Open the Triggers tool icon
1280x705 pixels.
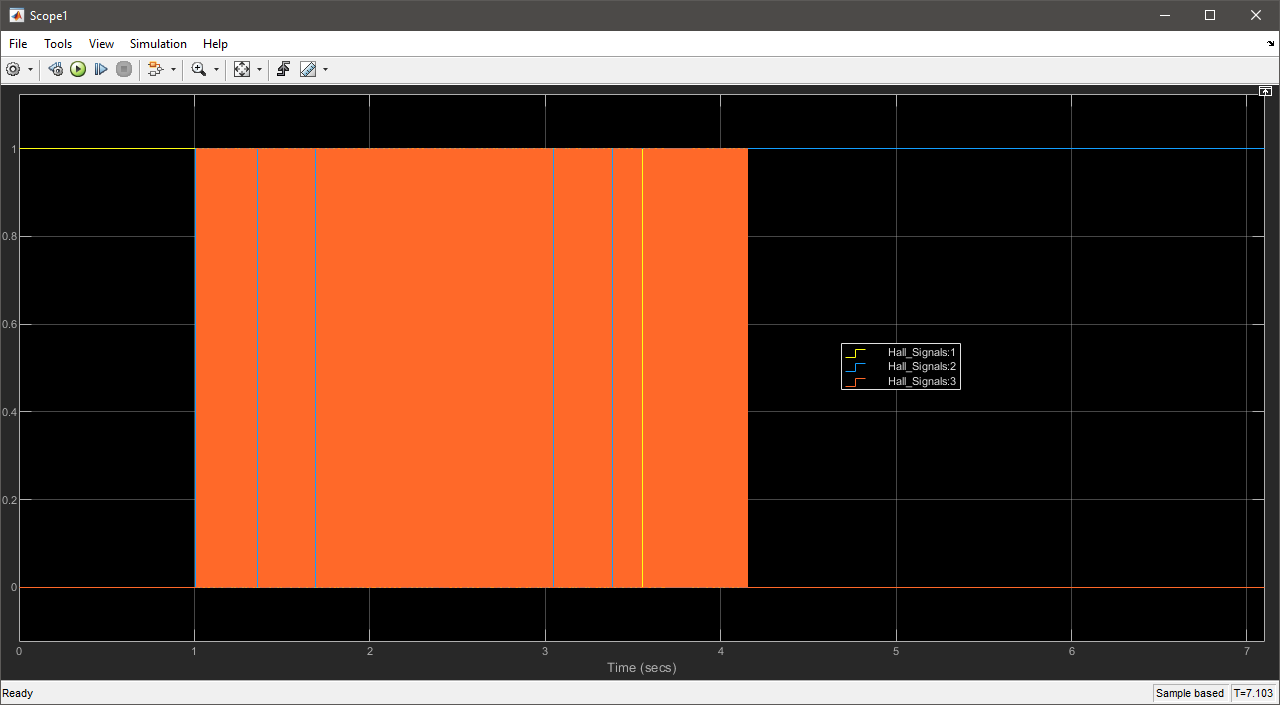[x=284, y=69]
